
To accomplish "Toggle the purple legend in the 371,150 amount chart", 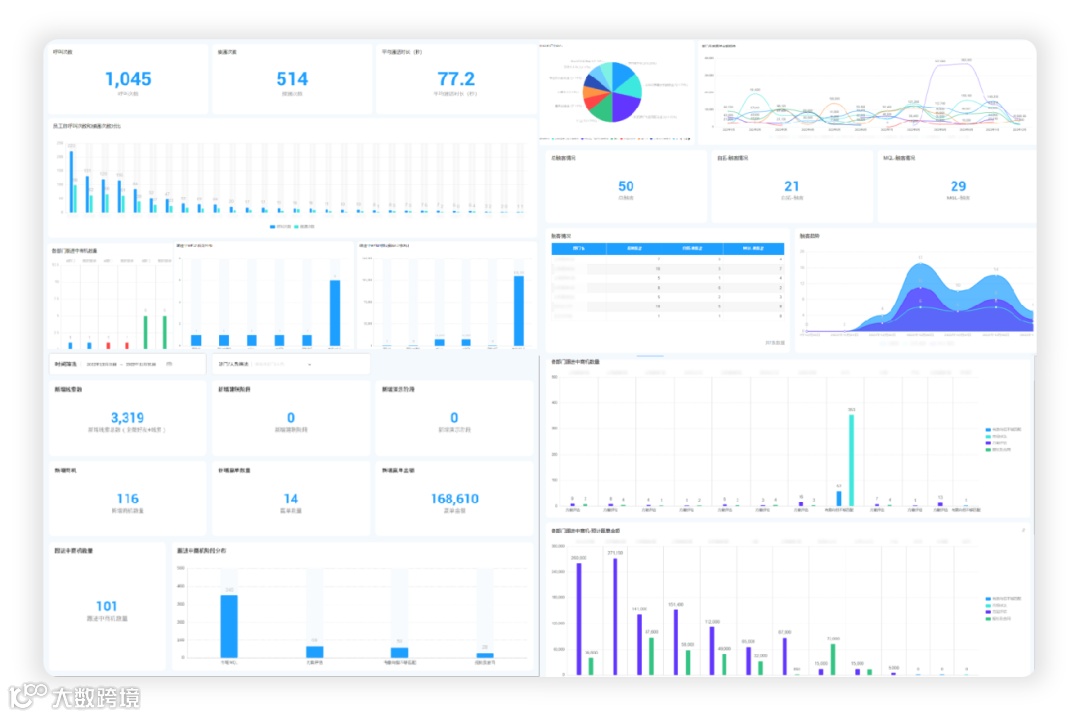I will [988, 612].
